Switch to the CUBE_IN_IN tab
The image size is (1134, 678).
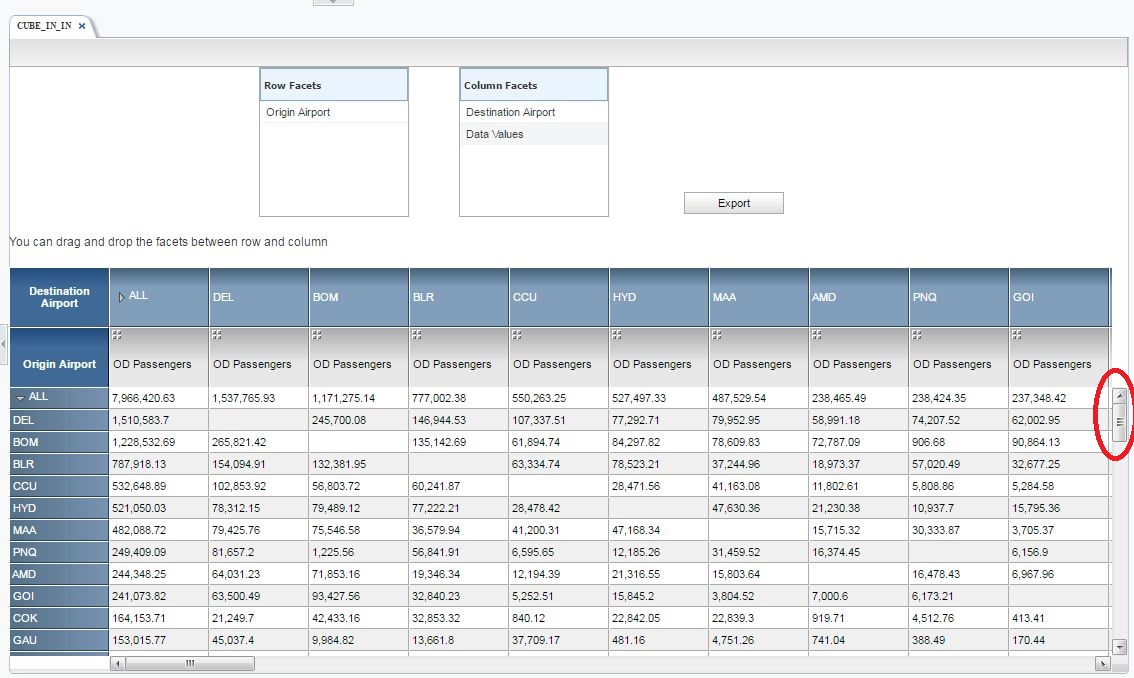pos(44,26)
